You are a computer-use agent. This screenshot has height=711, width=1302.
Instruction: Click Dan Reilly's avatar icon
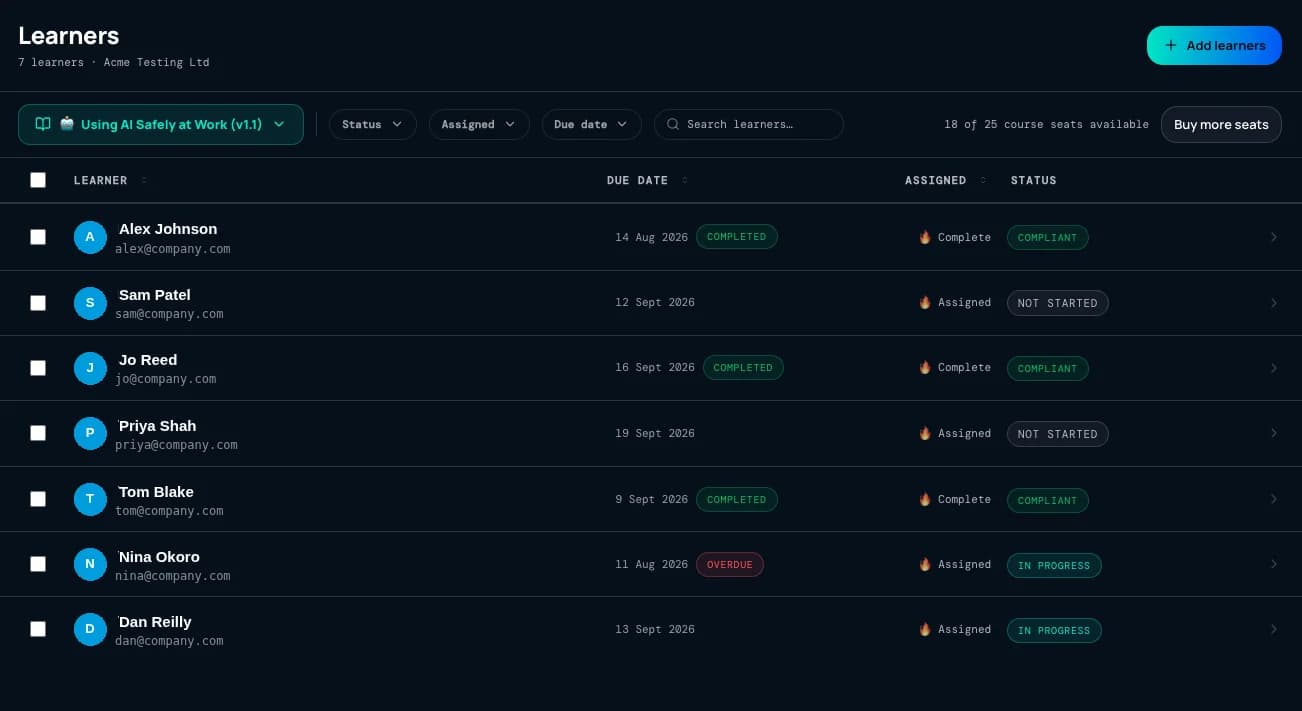(x=90, y=629)
